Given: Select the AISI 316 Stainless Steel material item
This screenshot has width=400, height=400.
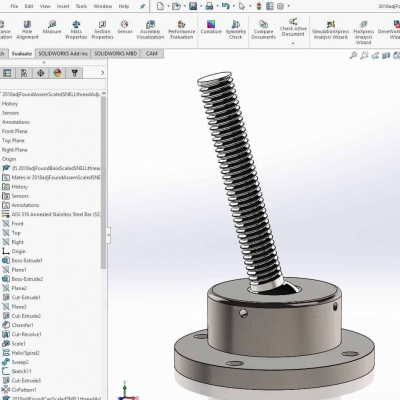Looking at the screenshot, I should 51,214.
